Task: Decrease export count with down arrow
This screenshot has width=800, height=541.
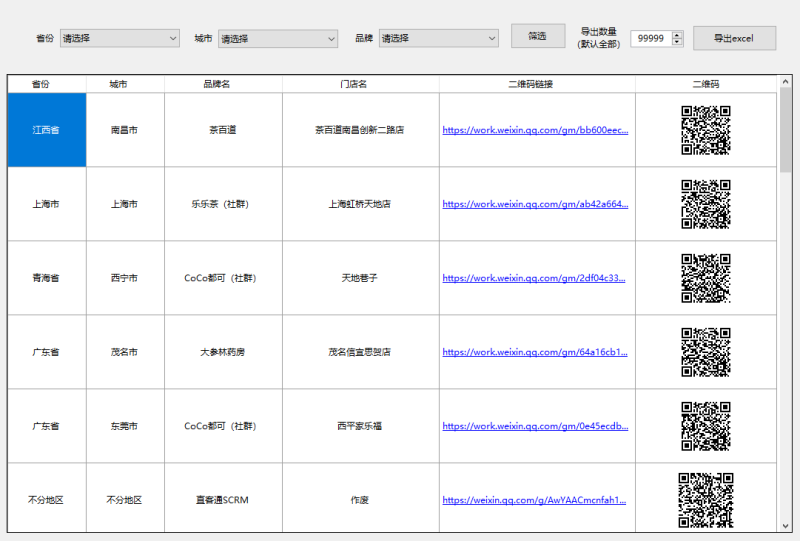Action: point(677,42)
